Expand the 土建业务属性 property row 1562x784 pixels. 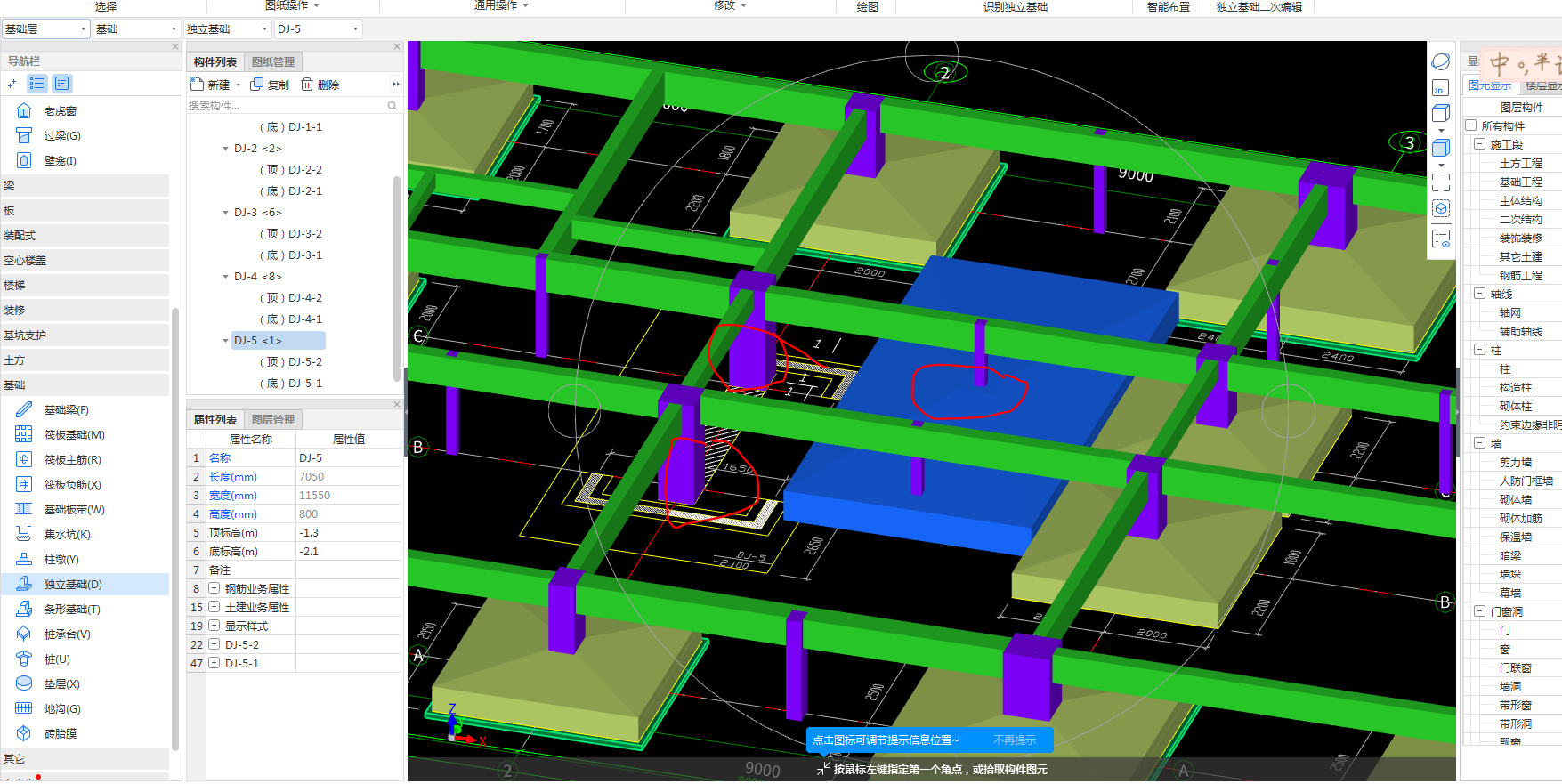coord(214,607)
